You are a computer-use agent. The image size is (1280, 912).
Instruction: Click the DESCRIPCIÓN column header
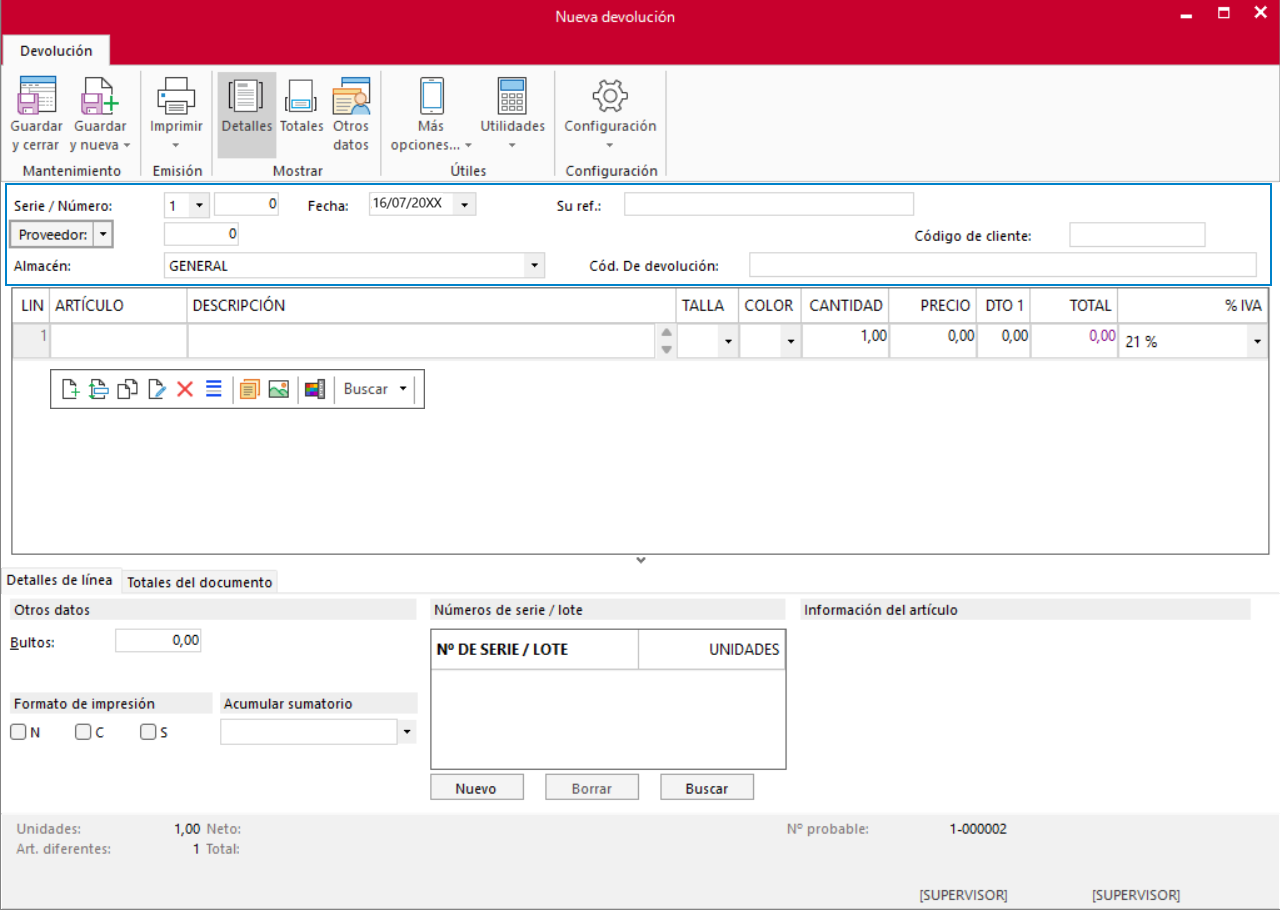click(432, 306)
